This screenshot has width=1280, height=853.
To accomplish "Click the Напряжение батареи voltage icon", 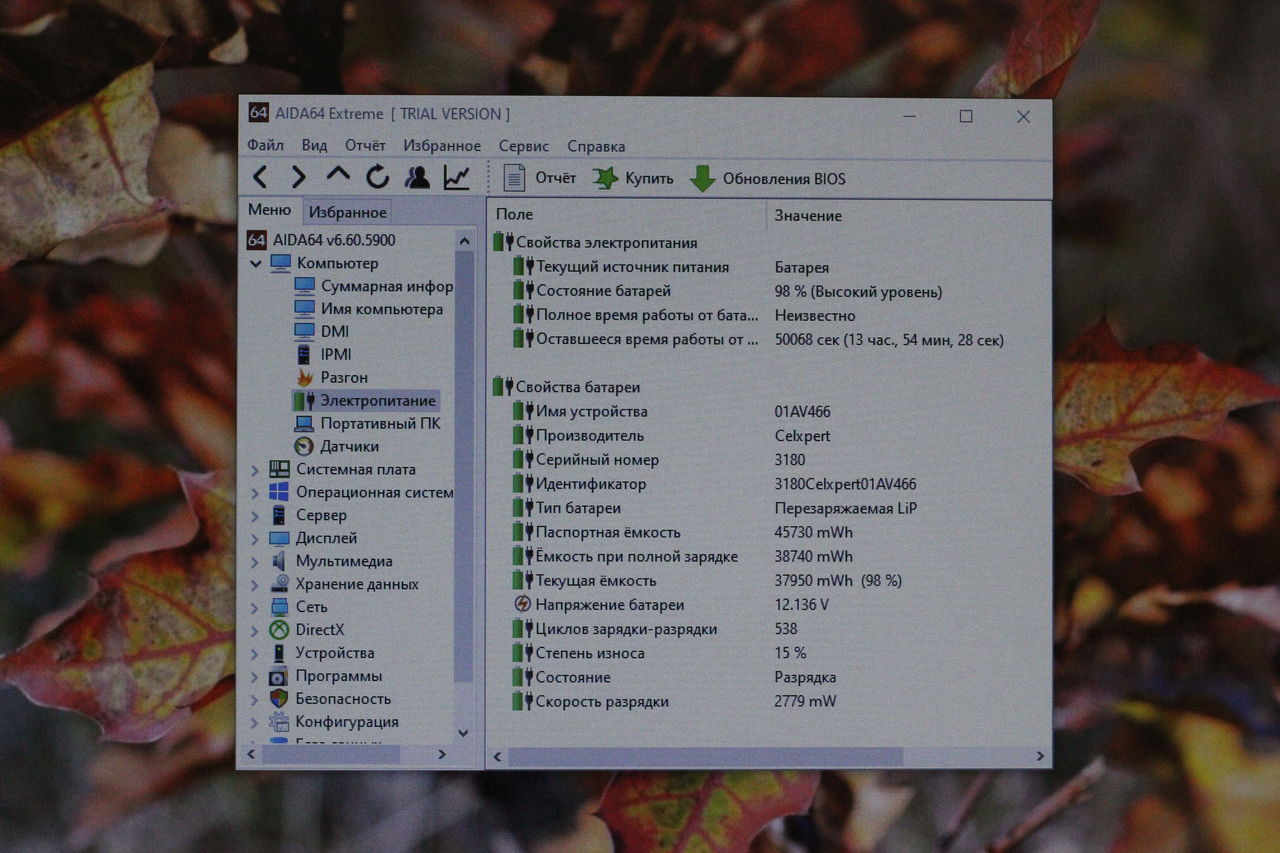I will click(x=522, y=605).
